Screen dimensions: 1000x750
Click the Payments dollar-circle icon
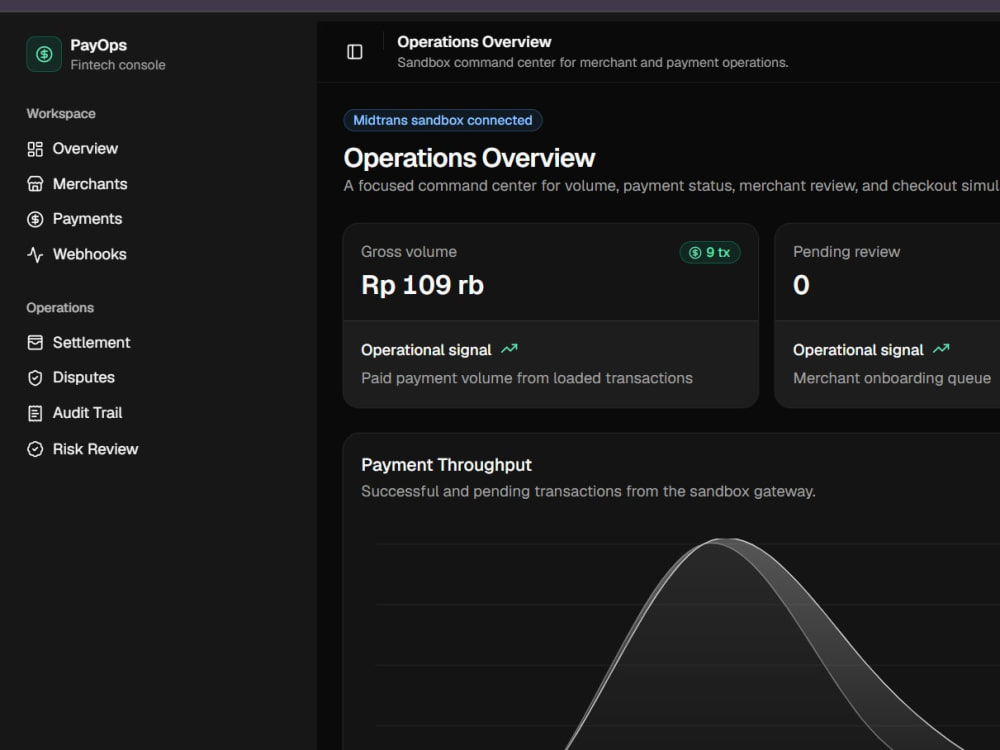(35, 219)
